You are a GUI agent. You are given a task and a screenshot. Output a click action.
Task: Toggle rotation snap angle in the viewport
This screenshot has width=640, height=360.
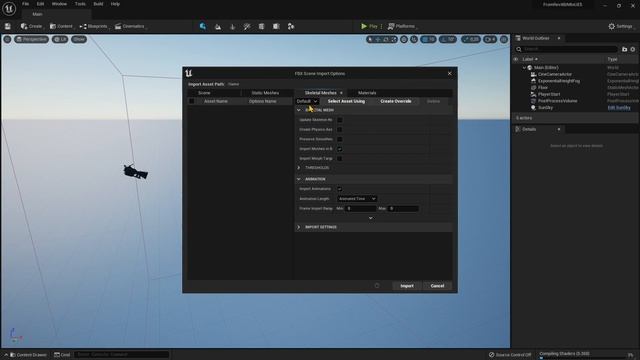coord(448,39)
